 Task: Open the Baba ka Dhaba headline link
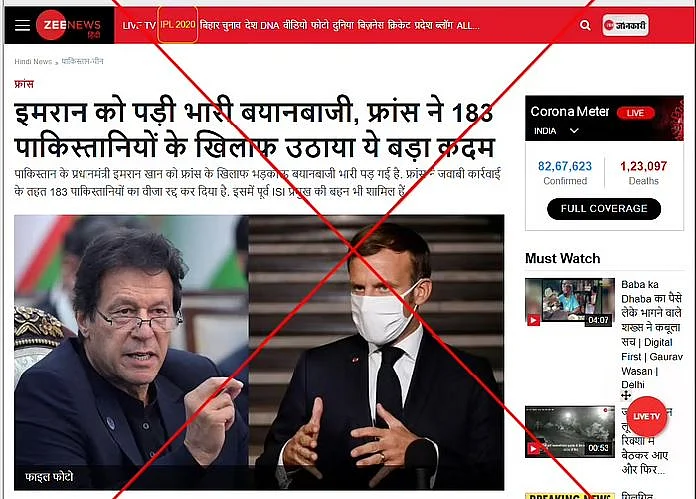[652, 334]
